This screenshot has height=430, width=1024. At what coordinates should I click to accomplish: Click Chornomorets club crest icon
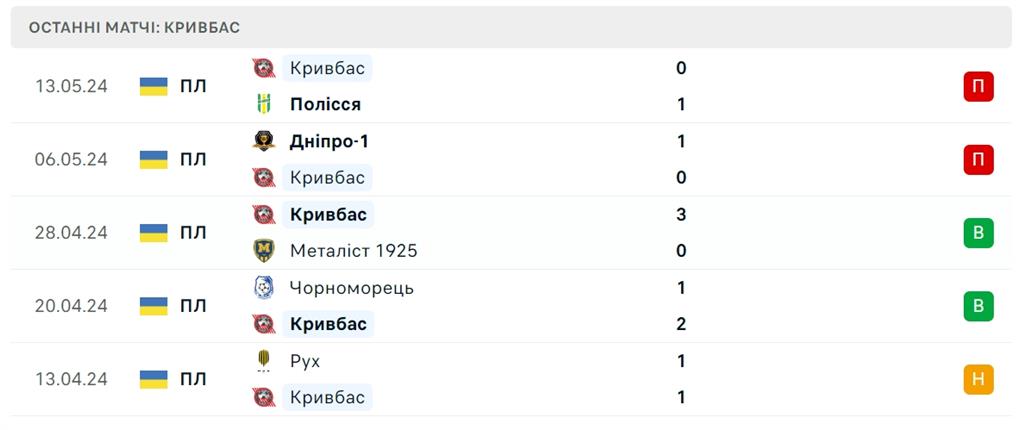coord(264,288)
